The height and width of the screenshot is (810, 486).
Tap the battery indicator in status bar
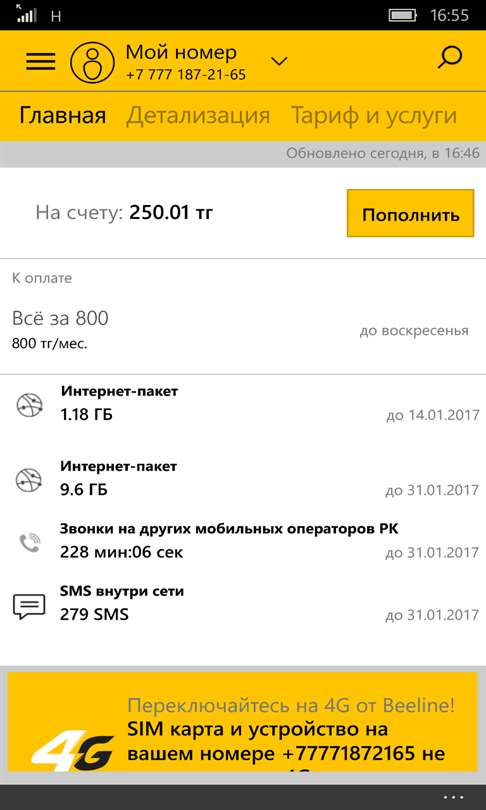tap(403, 15)
